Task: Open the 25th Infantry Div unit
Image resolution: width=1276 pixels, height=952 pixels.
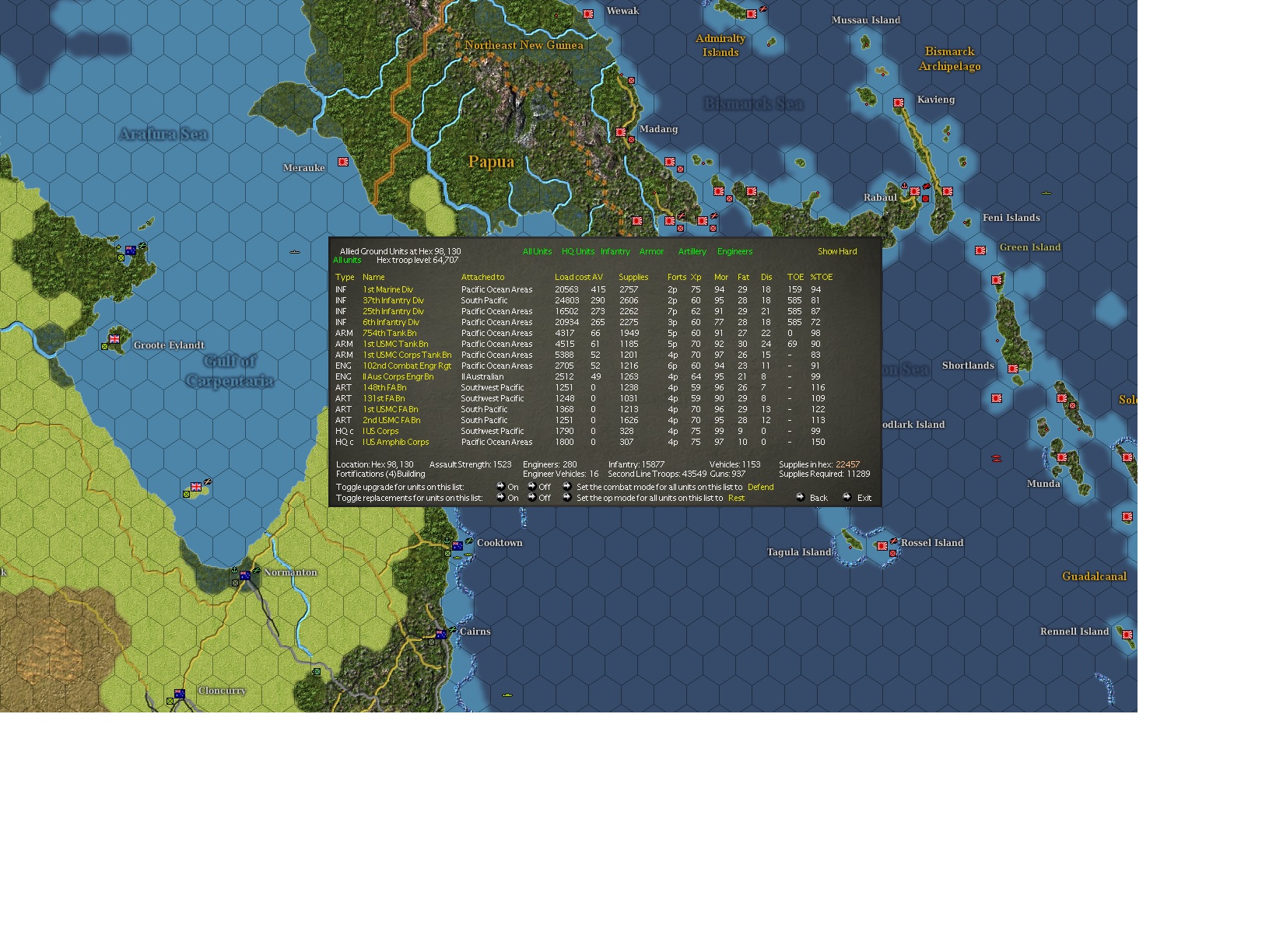Action: (393, 311)
